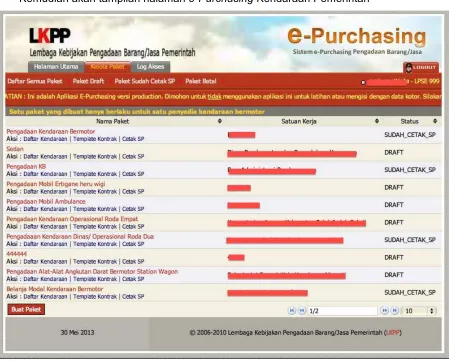Click Cetak SP for Mobil Ertigane row
This screenshot has height=362, width=450.
(x=133, y=191)
